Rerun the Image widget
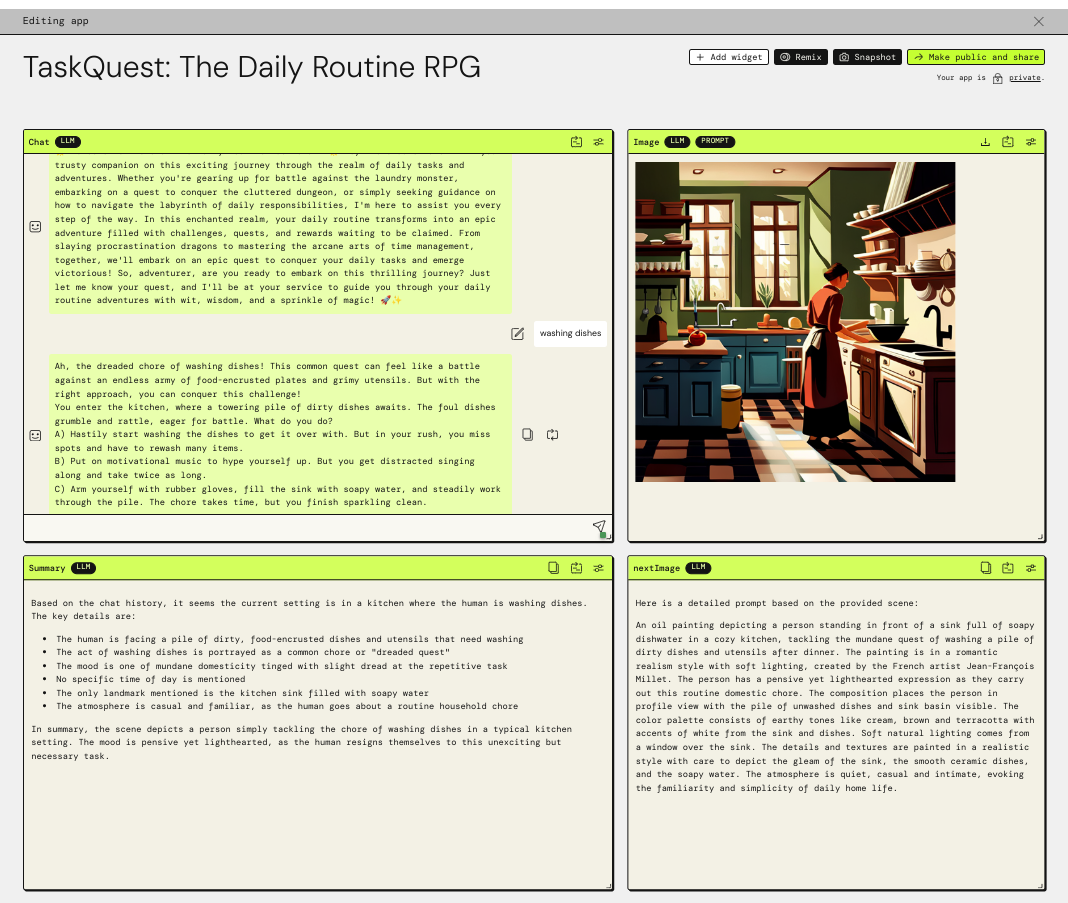Viewport: 1068px width, 903px height. [x=1008, y=142]
